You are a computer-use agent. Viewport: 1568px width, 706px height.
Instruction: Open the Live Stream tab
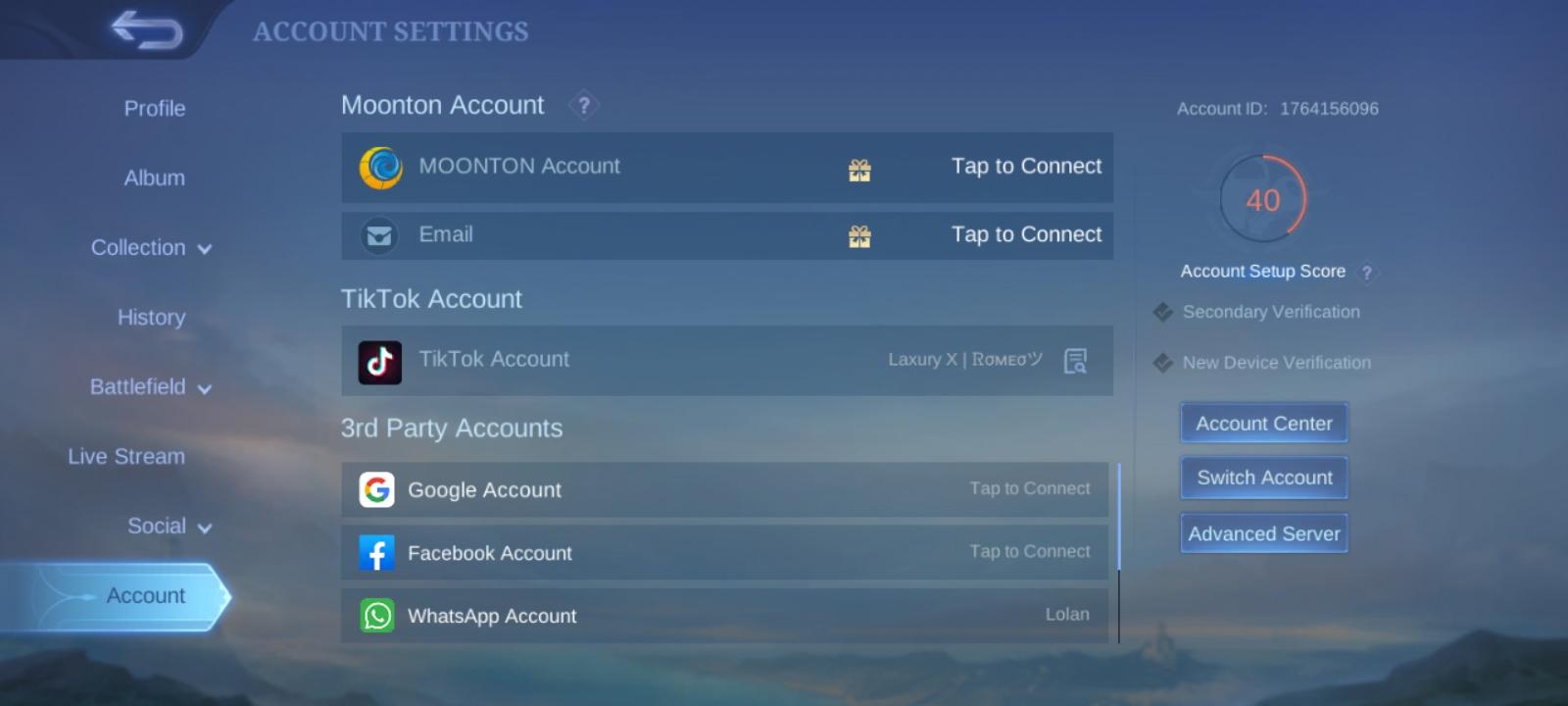[126, 457]
